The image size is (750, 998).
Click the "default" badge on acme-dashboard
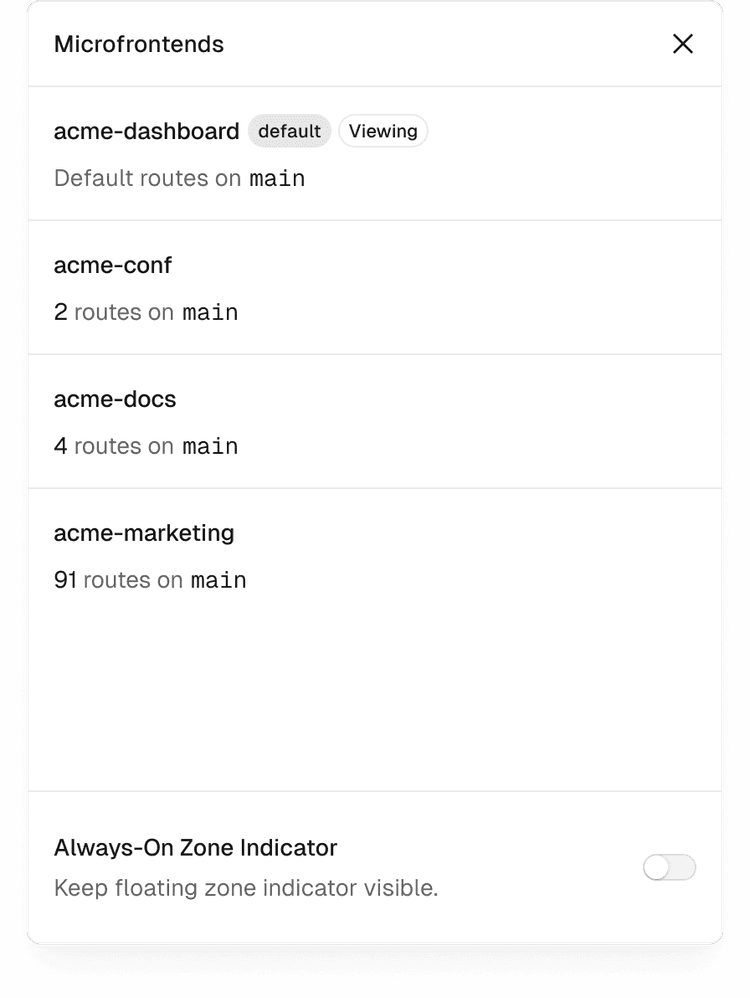coord(289,131)
